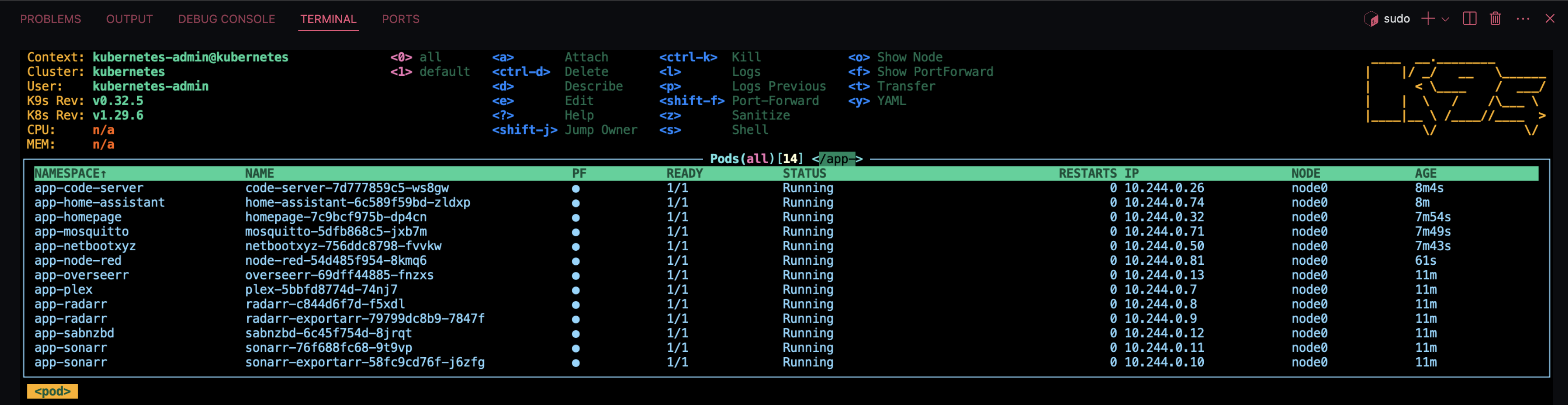Kill terminal with the trash icon
Screen dimensions: 1568x405
(x=1496, y=19)
